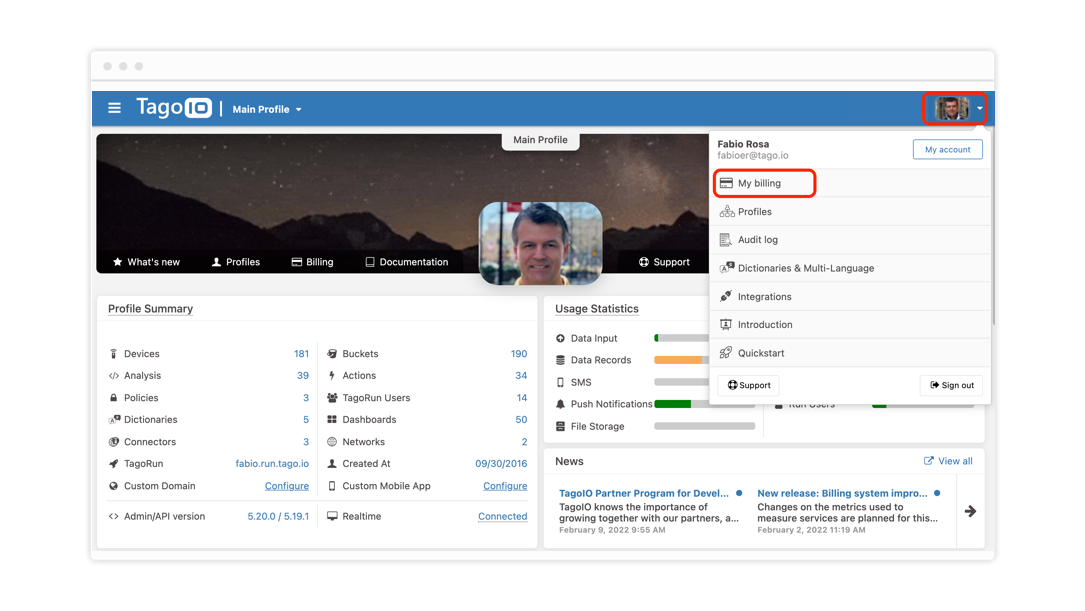Click the Sign out button
1085x611 pixels.
[x=951, y=385]
